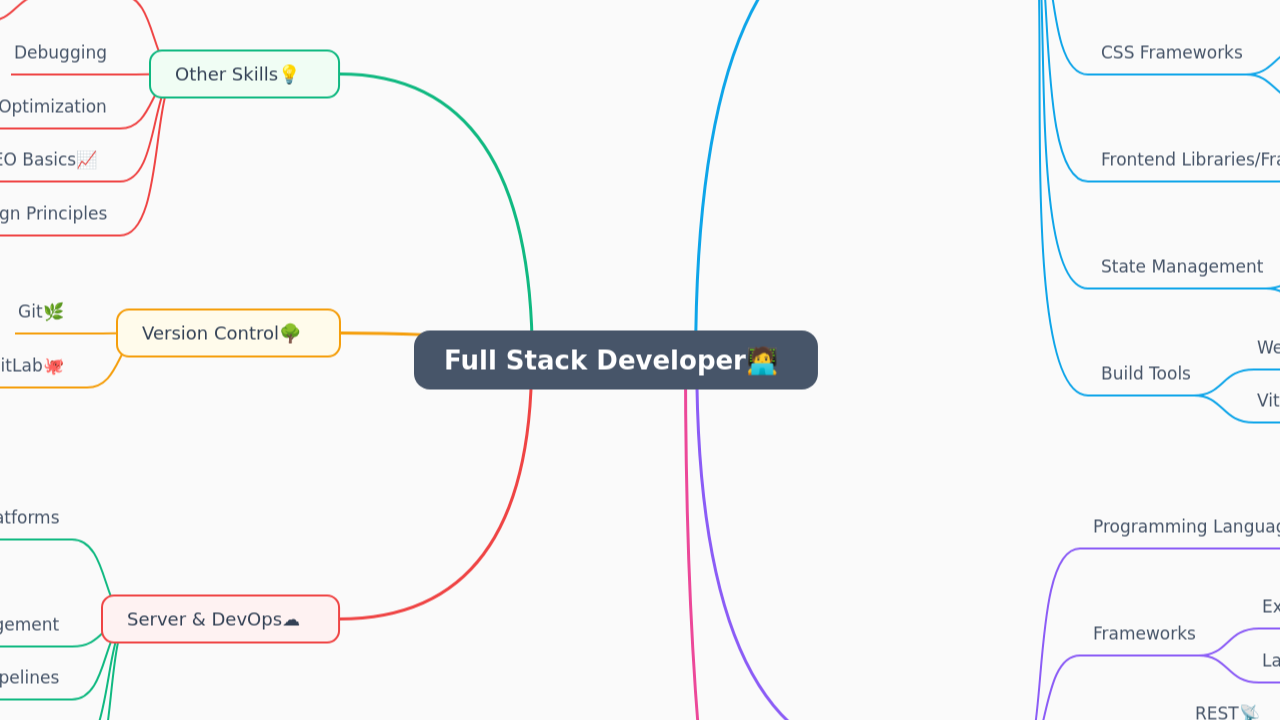Click the tree emoji on Version Control
The width and height of the screenshot is (1280, 720).
[290, 333]
